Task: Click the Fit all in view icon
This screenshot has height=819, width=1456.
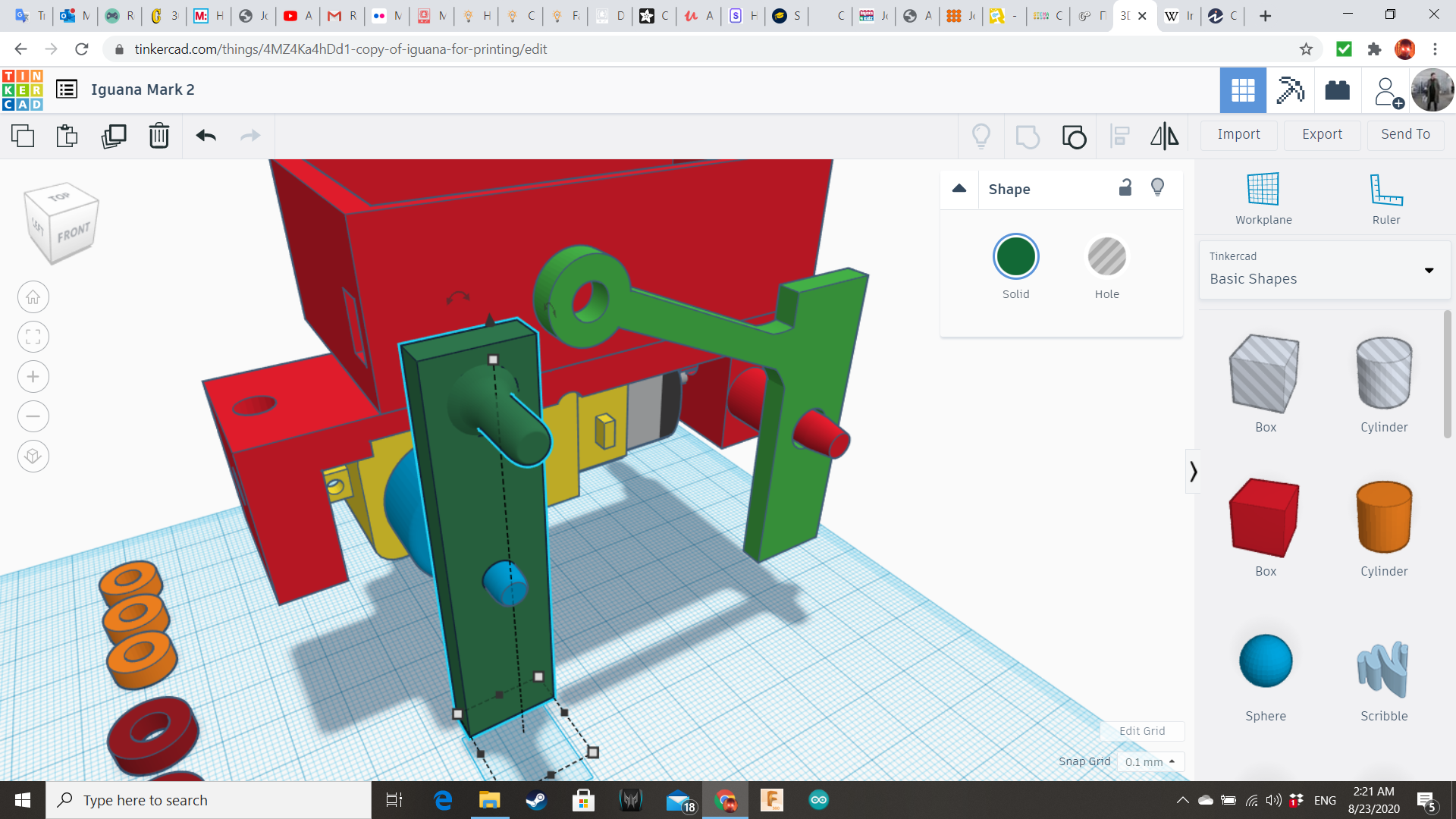Action: pos(33,337)
